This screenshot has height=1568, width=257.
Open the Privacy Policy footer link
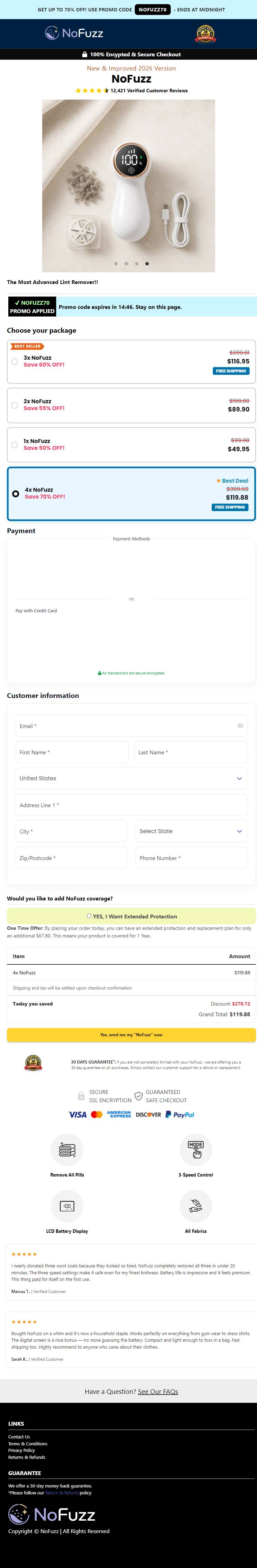pyautogui.click(x=21, y=1450)
